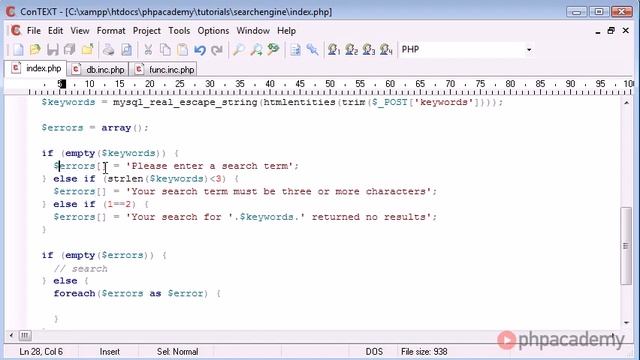Open the Help menu
Viewport: 640px width, 360px height.
(287, 31)
